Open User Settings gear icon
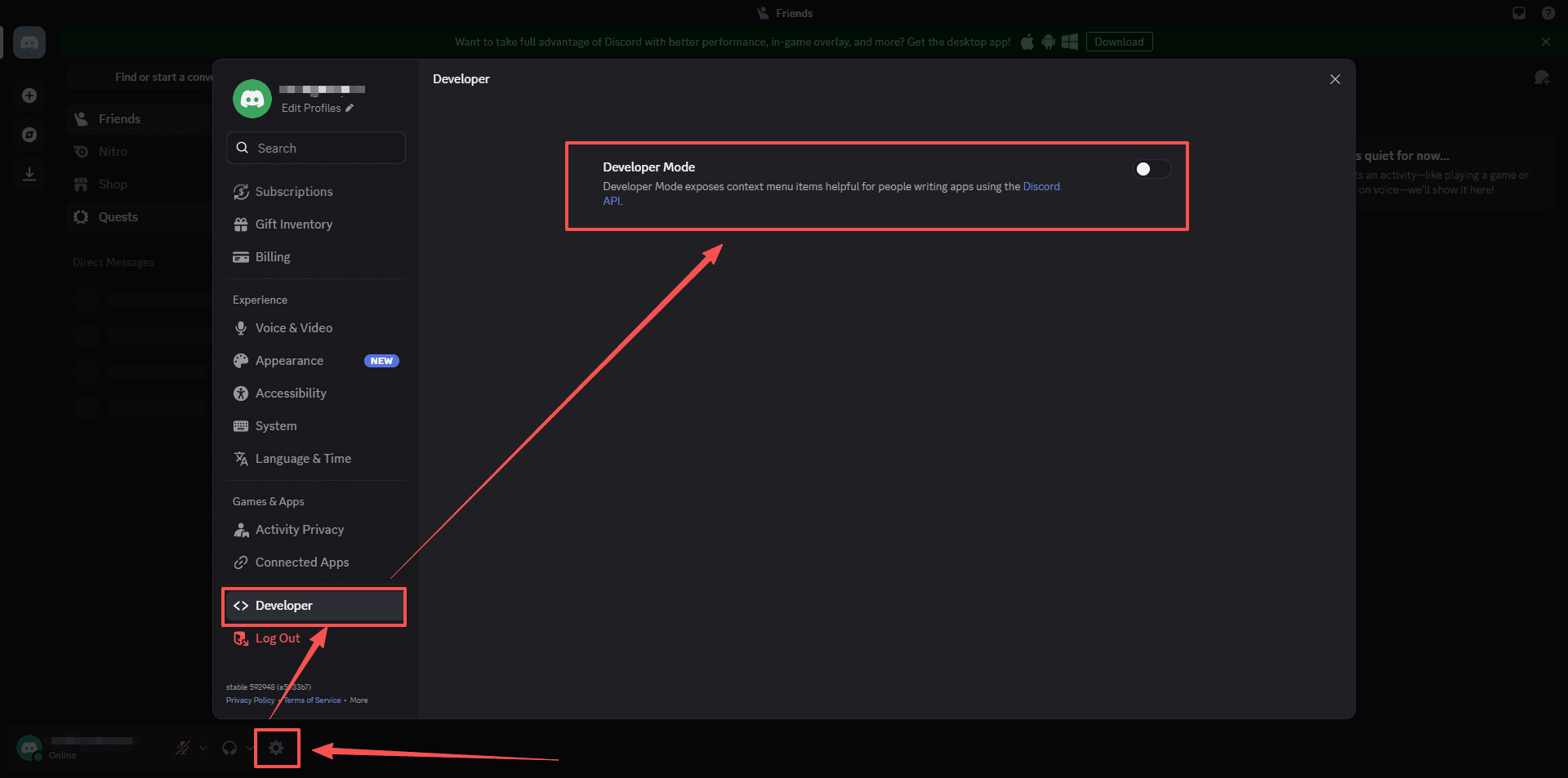This screenshot has height=778, width=1568. click(x=277, y=748)
